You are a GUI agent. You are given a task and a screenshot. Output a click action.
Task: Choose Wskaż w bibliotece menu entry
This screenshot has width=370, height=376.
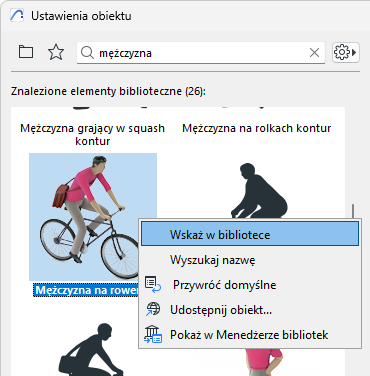(x=250, y=234)
